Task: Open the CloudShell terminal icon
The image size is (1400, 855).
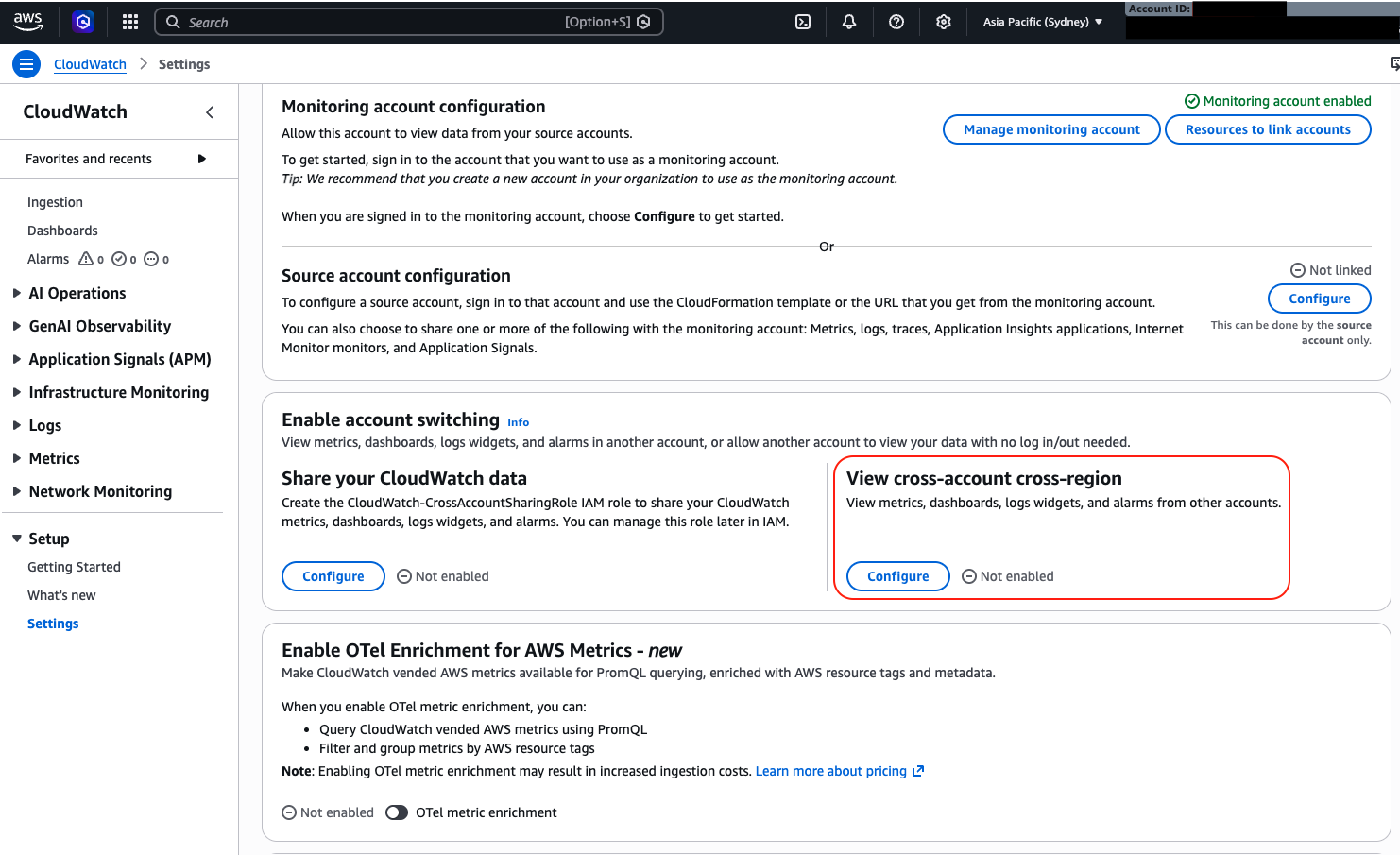Action: tap(803, 22)
